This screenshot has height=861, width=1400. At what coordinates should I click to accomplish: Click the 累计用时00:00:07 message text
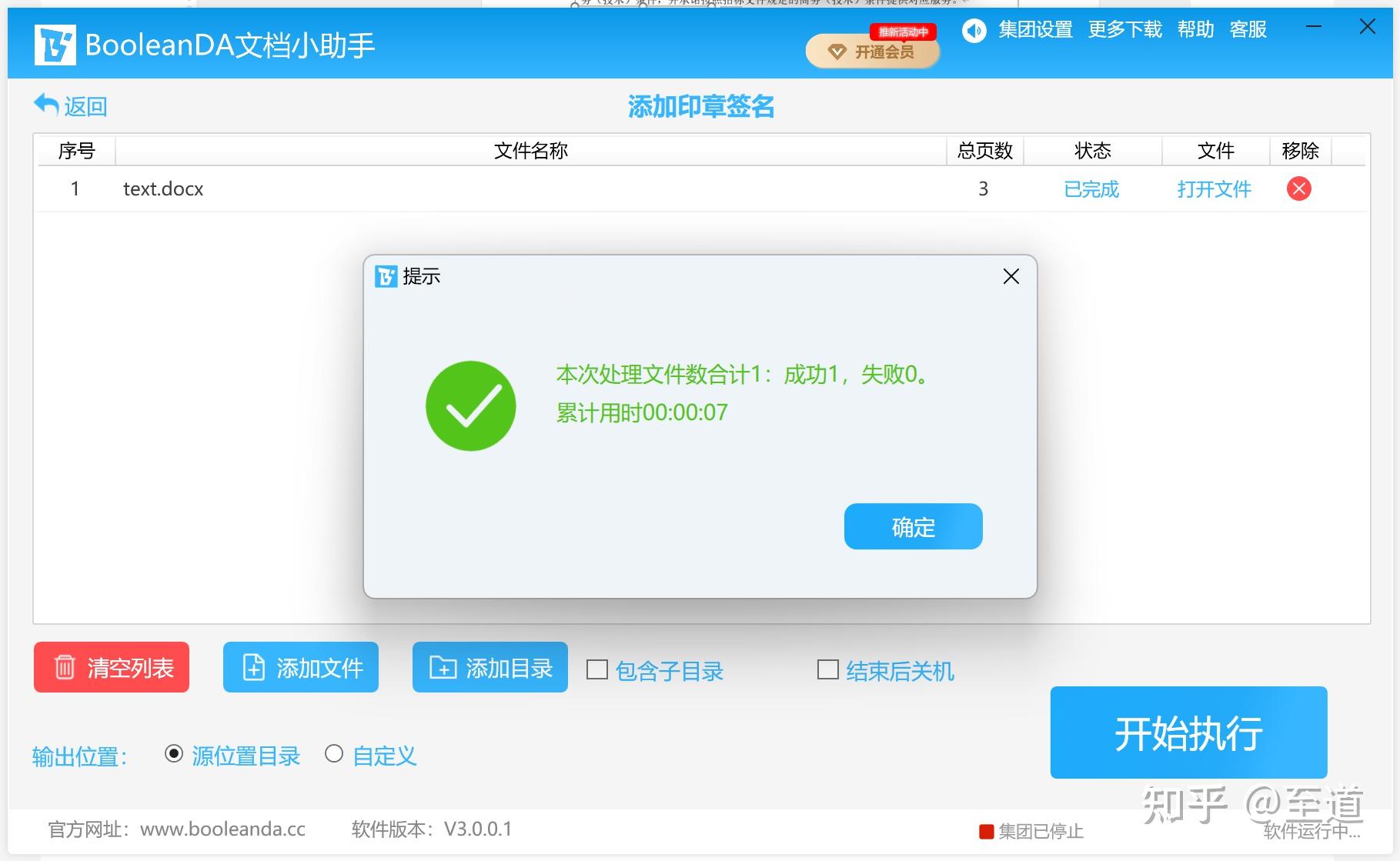click(x=642, y=412)
